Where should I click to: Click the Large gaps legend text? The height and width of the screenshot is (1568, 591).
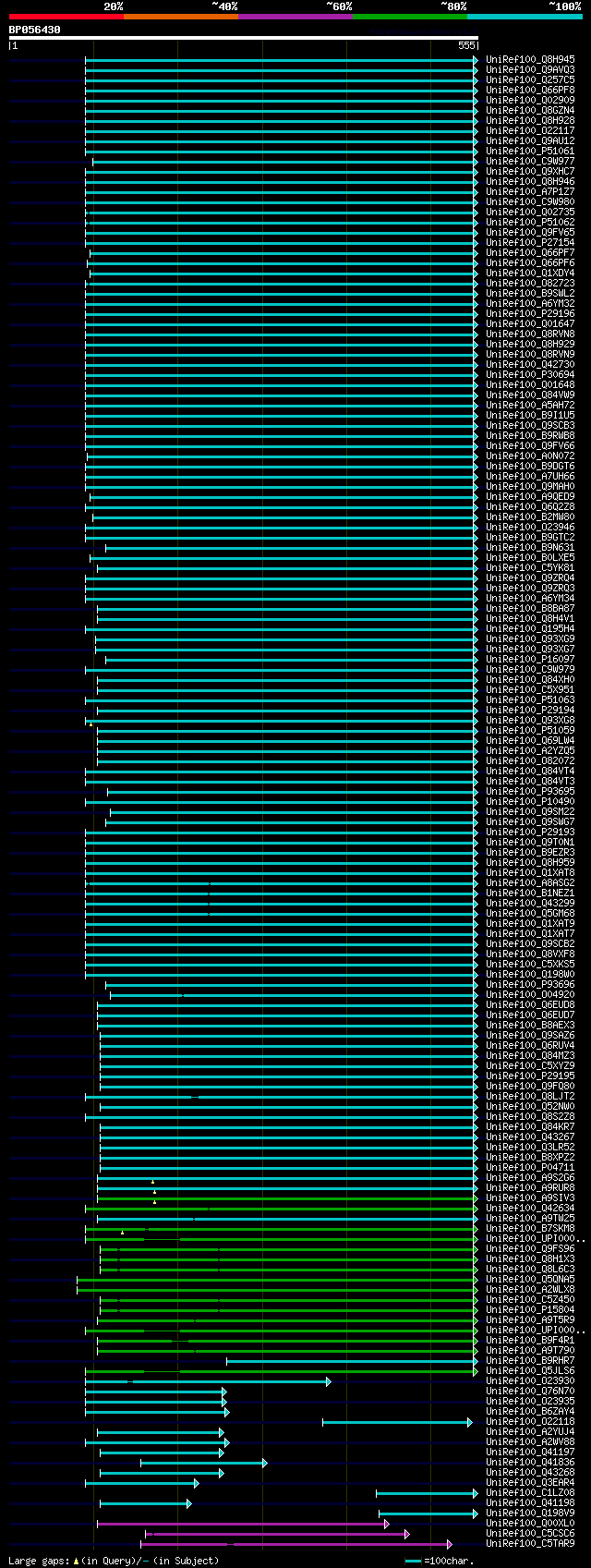pyautogui.click(x=114, y=1561)
